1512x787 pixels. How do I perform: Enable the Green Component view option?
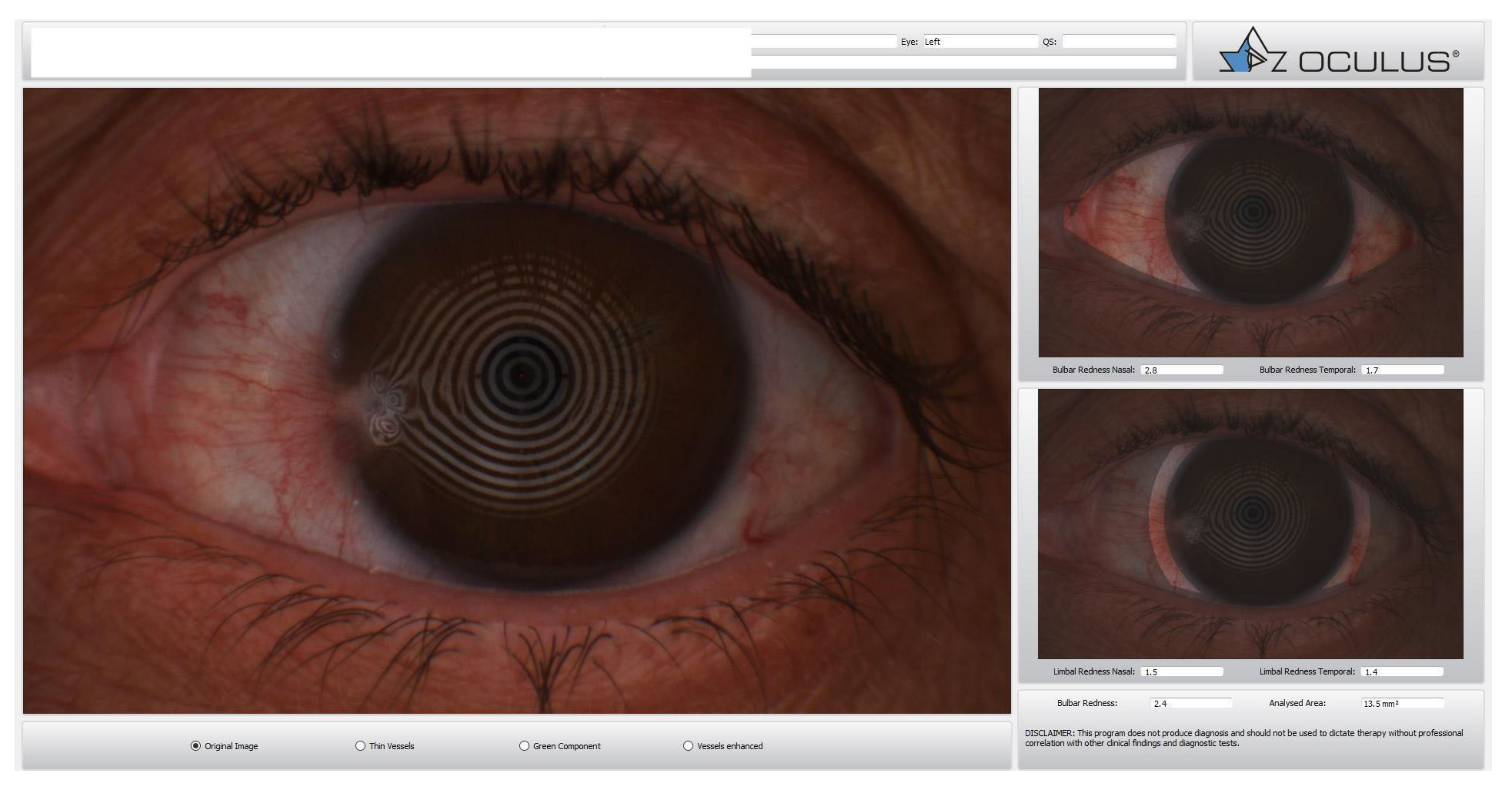[x=524, y=746]
